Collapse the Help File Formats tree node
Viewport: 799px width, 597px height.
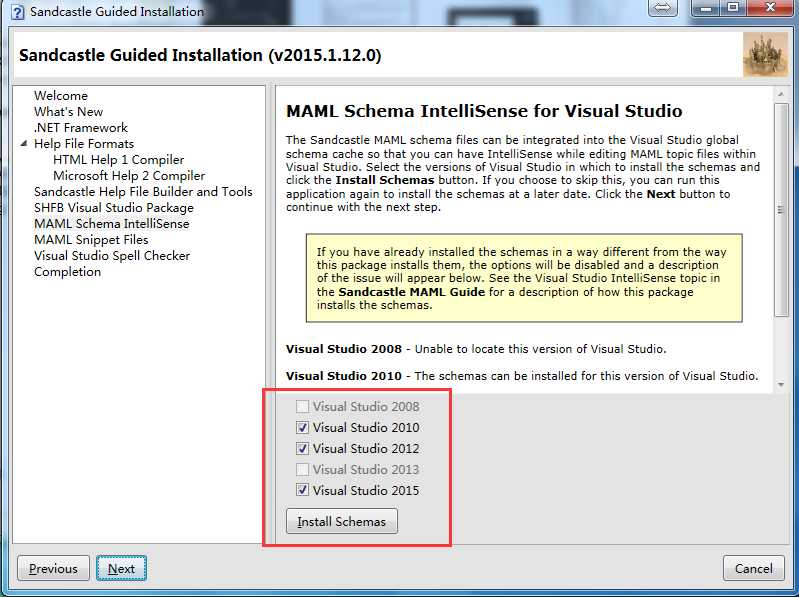pyautogui.click(x=23, y=144)
